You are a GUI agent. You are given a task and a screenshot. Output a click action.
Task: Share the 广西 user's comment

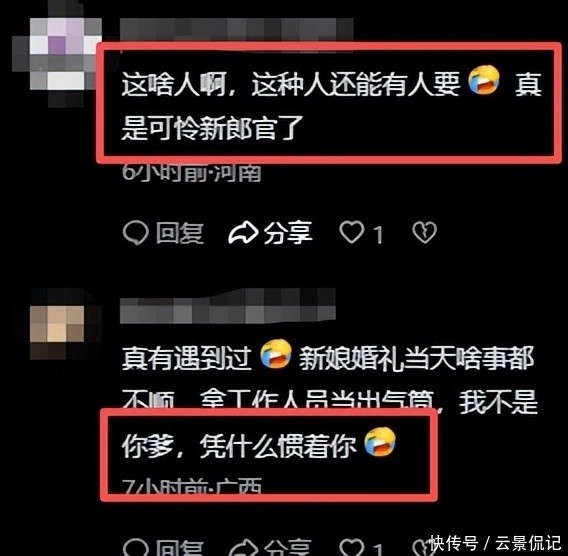270,548
